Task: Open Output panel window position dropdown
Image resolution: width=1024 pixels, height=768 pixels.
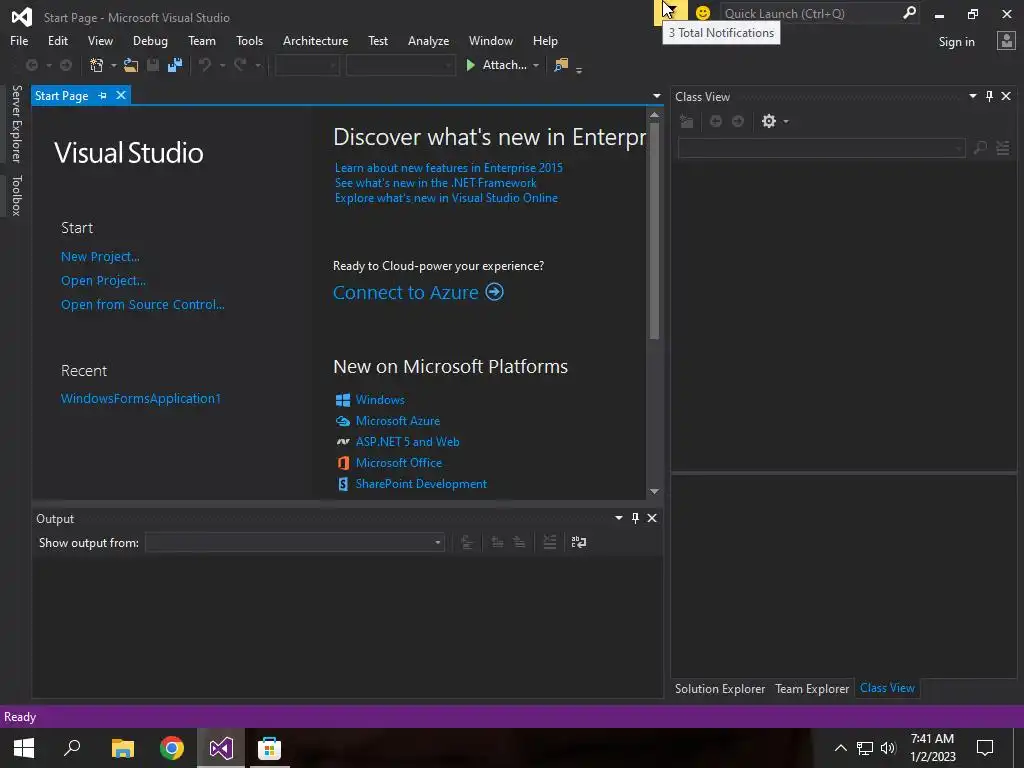Action: coord(618,518)
